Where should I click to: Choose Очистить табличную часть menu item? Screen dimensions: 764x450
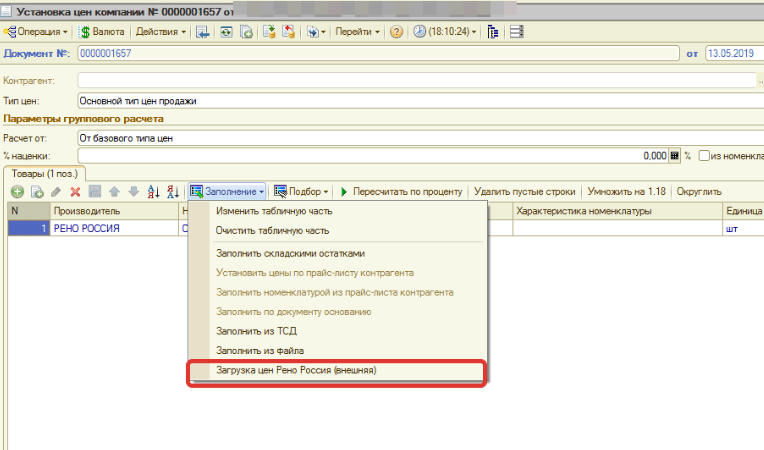point(338,230)
